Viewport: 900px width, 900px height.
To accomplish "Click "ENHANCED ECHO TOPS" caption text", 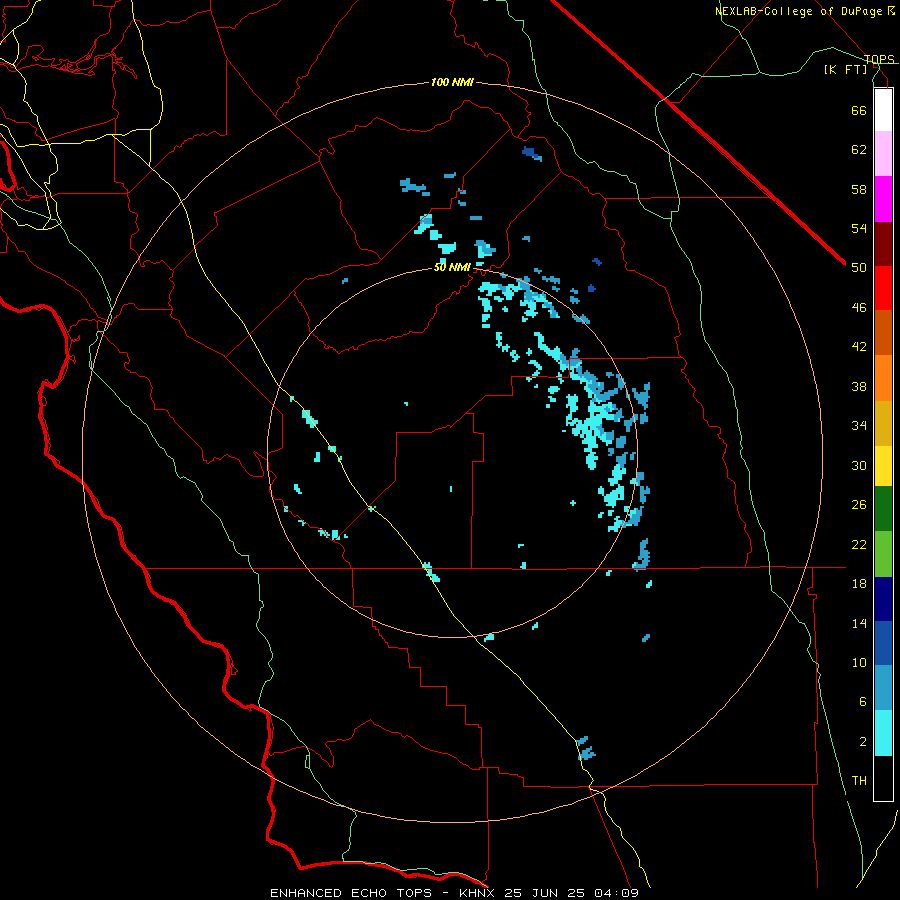I will [x=351, y=893].
